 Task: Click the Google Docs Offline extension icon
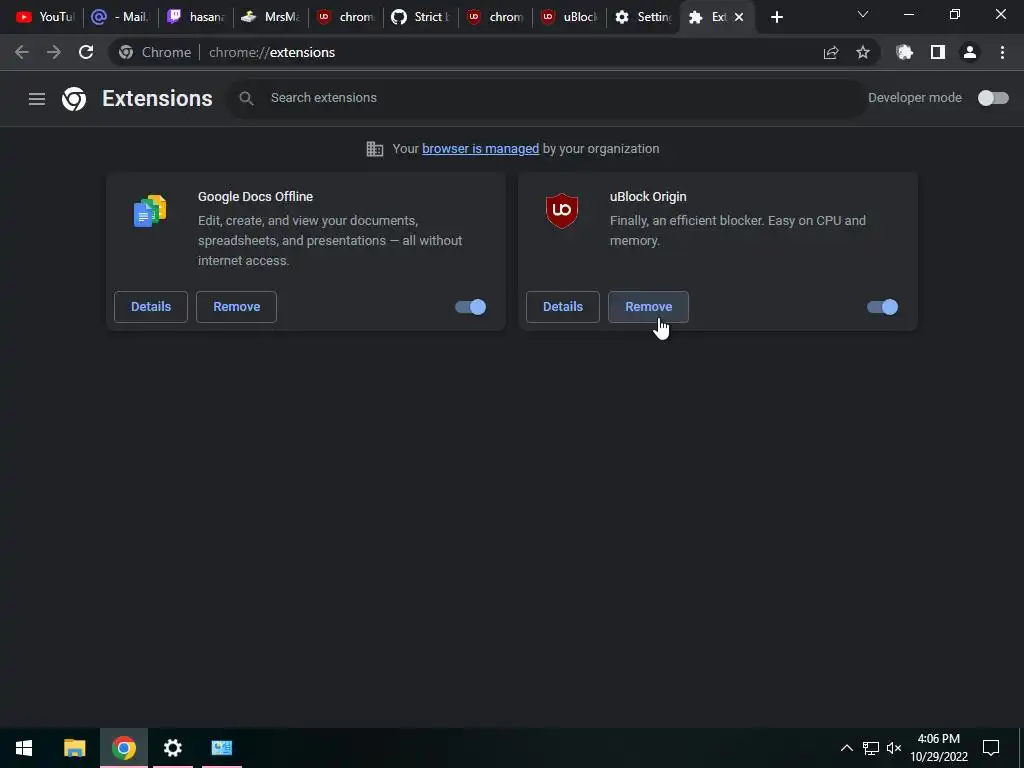point(150,210)
